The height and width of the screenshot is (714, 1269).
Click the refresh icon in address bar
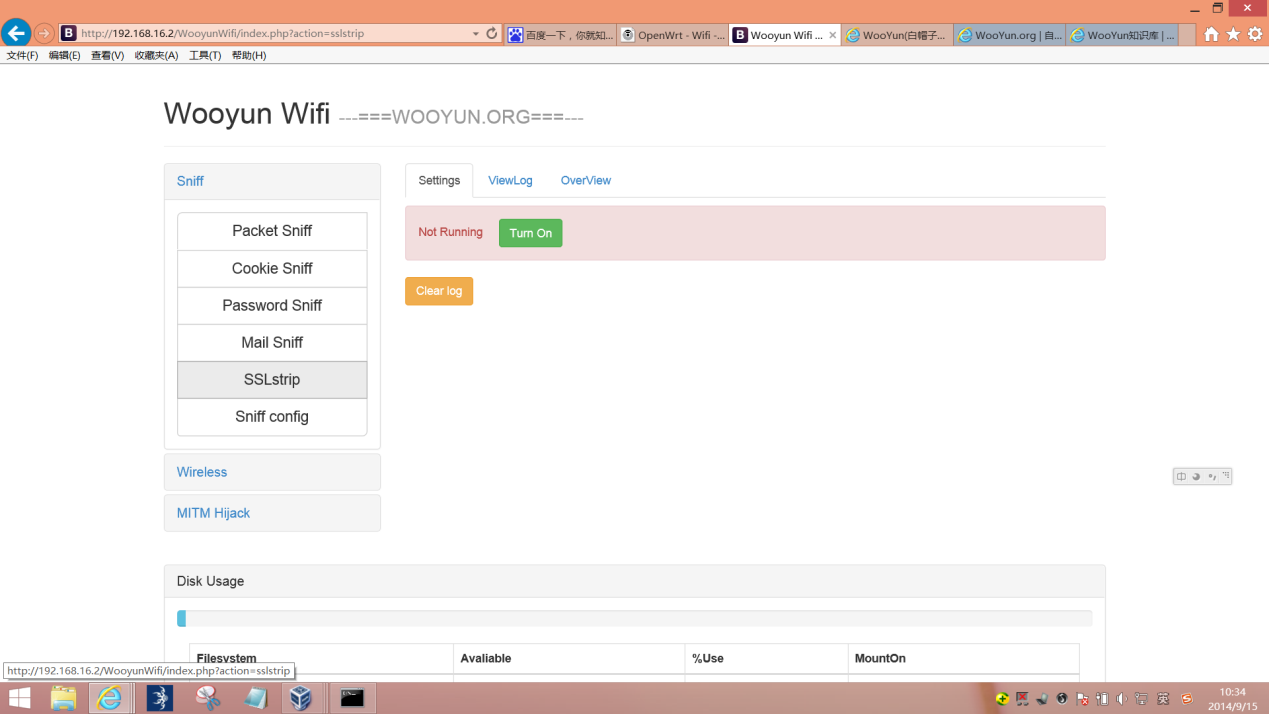point(492,33)
